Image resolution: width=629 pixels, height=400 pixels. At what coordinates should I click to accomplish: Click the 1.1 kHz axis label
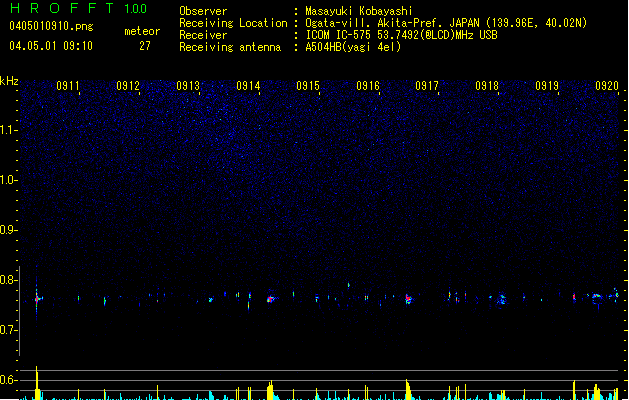[8, 130]
